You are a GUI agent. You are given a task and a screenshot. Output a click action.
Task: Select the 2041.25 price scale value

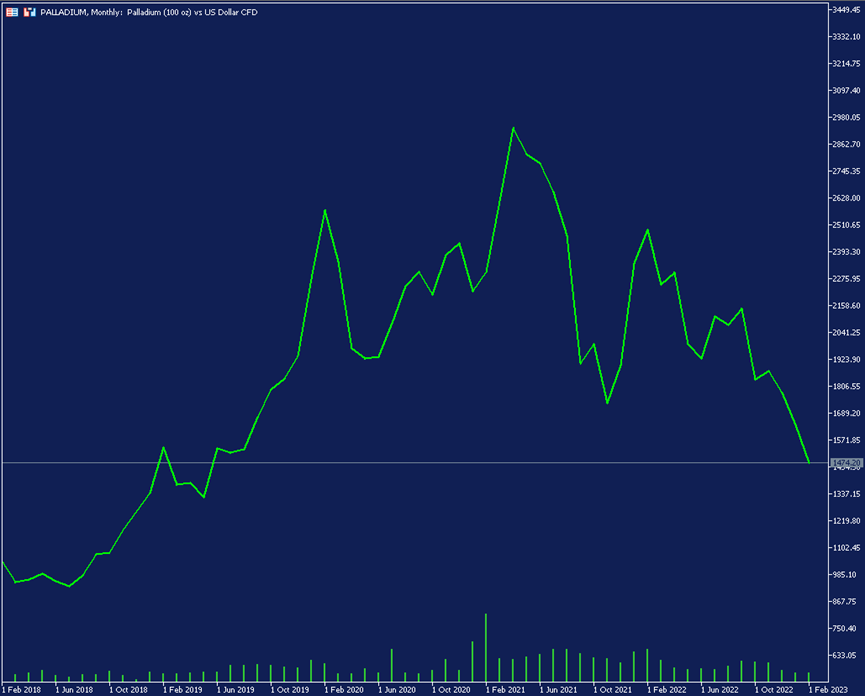click(846, 333)
